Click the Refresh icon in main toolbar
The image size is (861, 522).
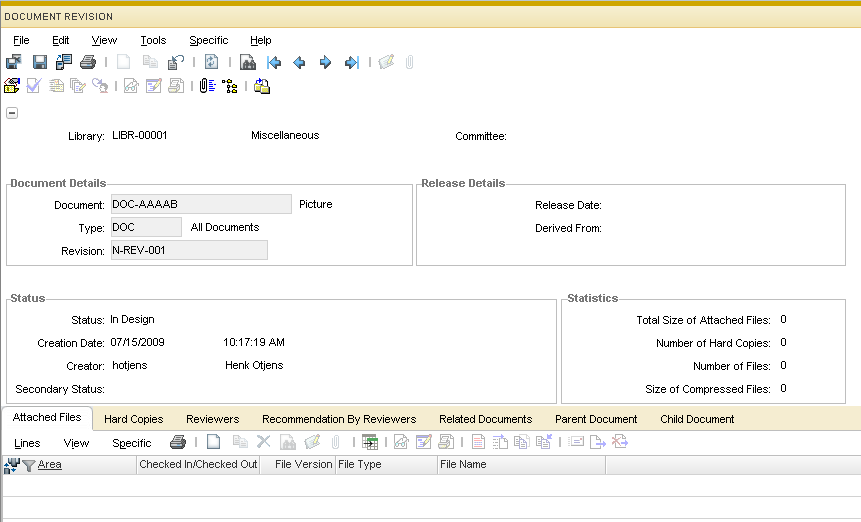click(211, 62)
